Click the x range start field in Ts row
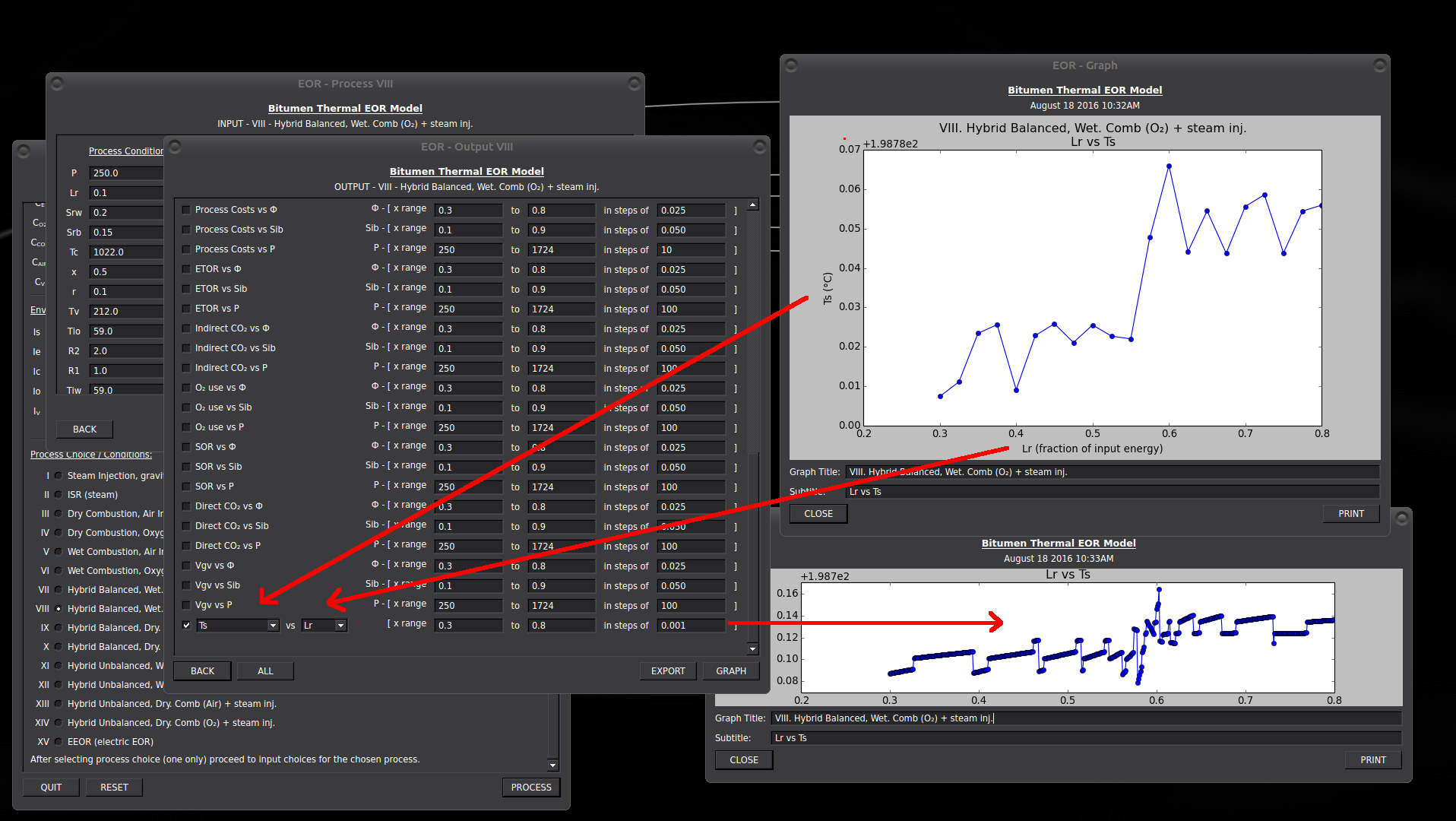Image resolution: width=1456 pixels, height=821 pixels. point(468,626)
